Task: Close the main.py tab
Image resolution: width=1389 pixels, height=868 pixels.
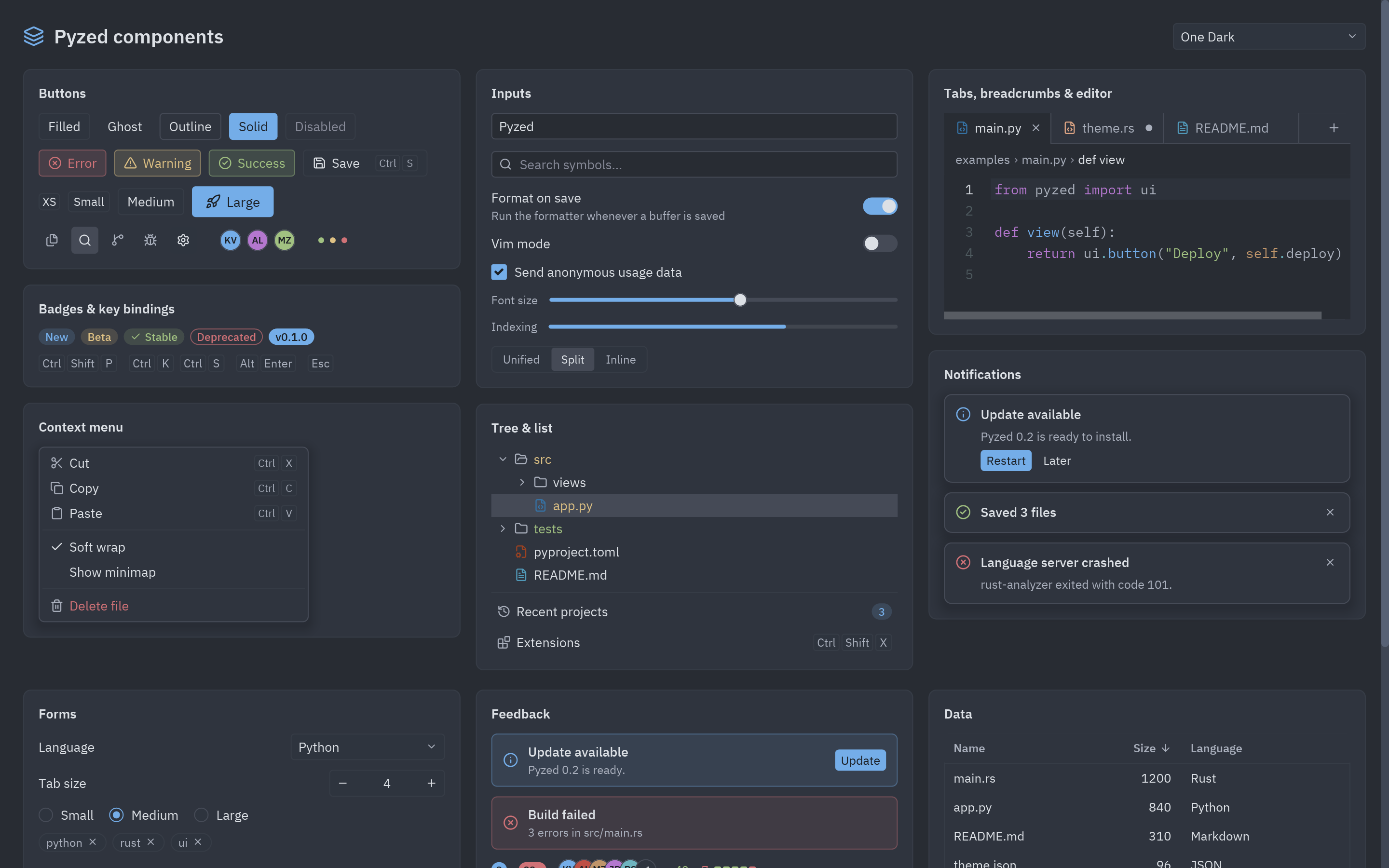Action: 1036,128
